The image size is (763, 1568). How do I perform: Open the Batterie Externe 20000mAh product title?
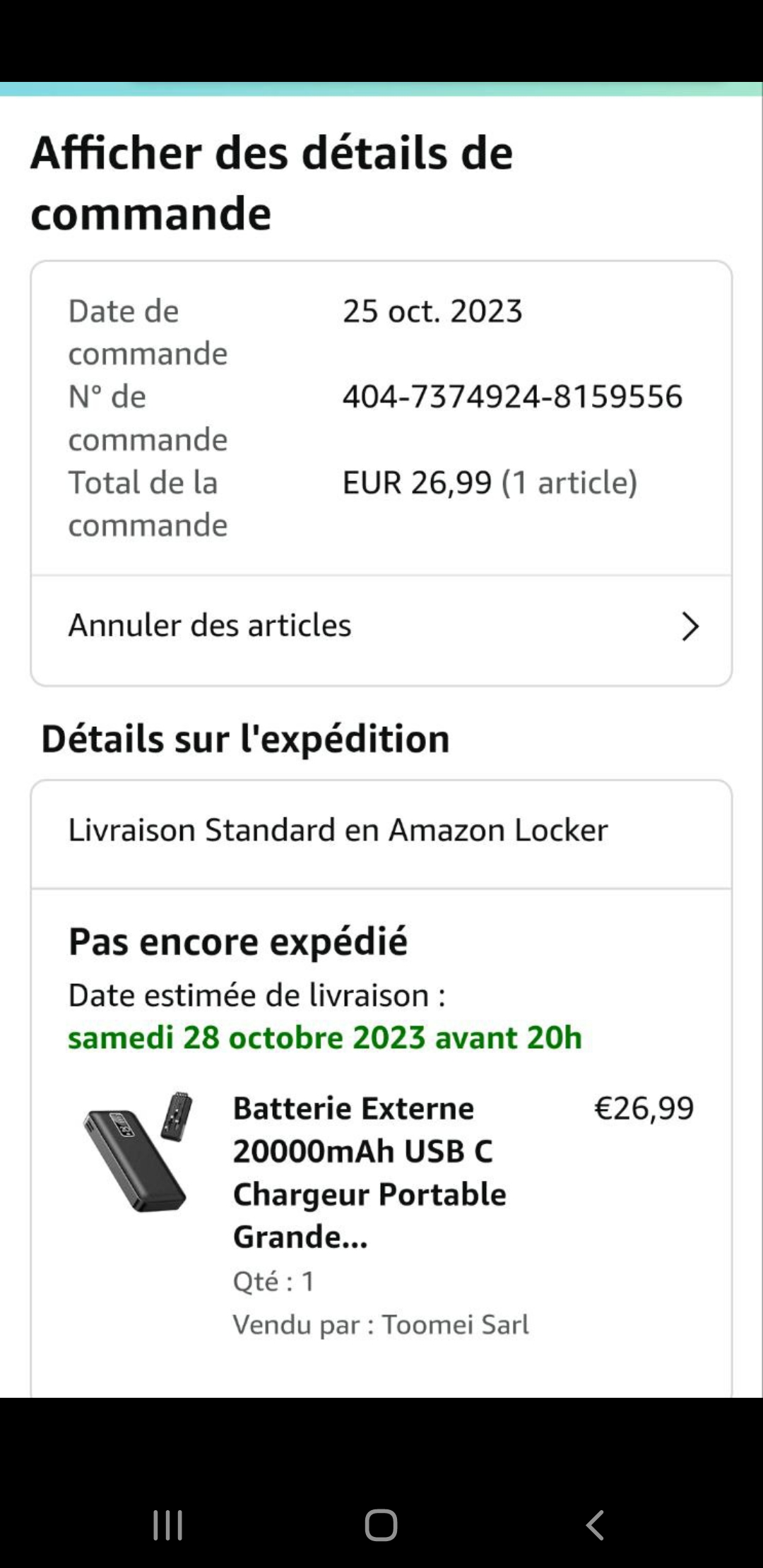[x=369, y=1172]
